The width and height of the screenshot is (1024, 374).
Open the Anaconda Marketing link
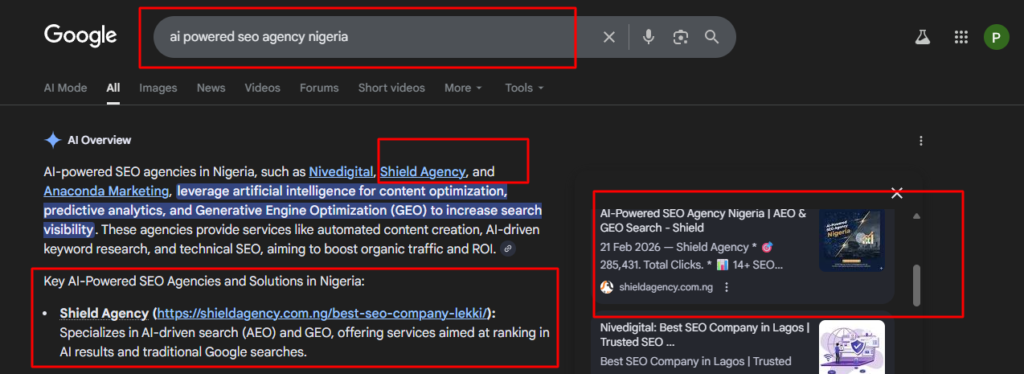tap(106, 191)
